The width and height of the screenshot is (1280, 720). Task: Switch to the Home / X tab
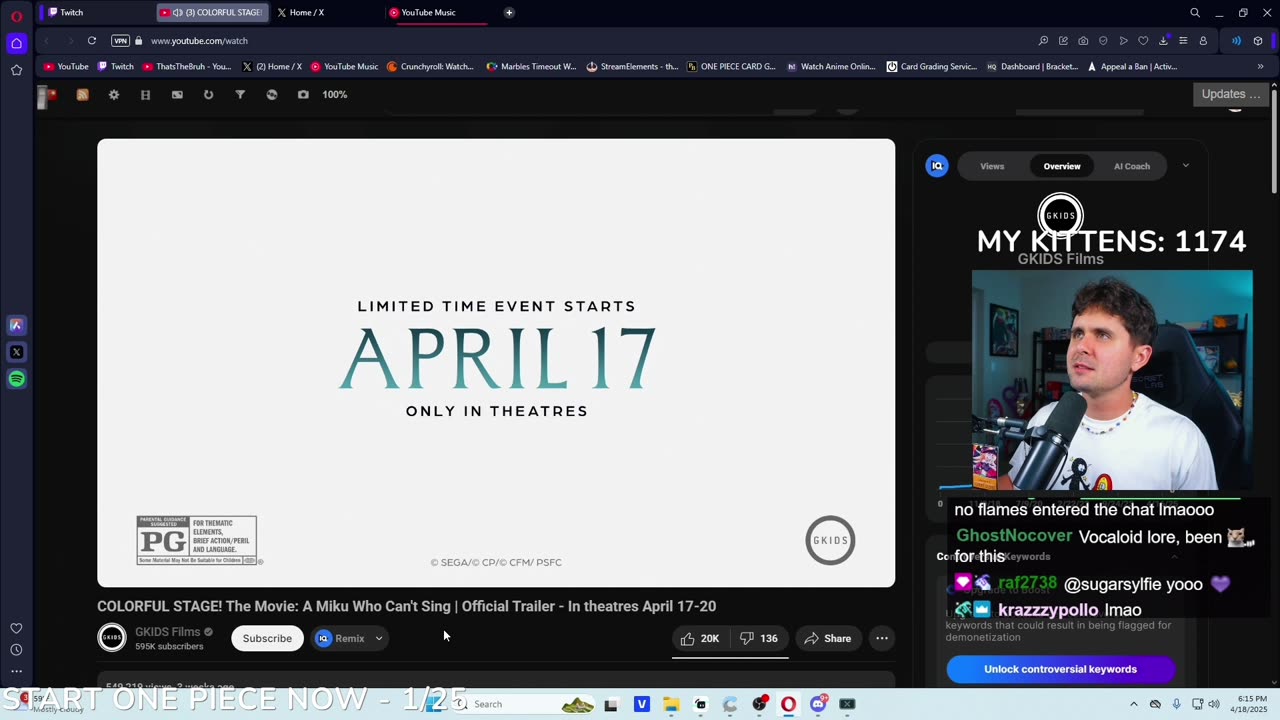325,13
